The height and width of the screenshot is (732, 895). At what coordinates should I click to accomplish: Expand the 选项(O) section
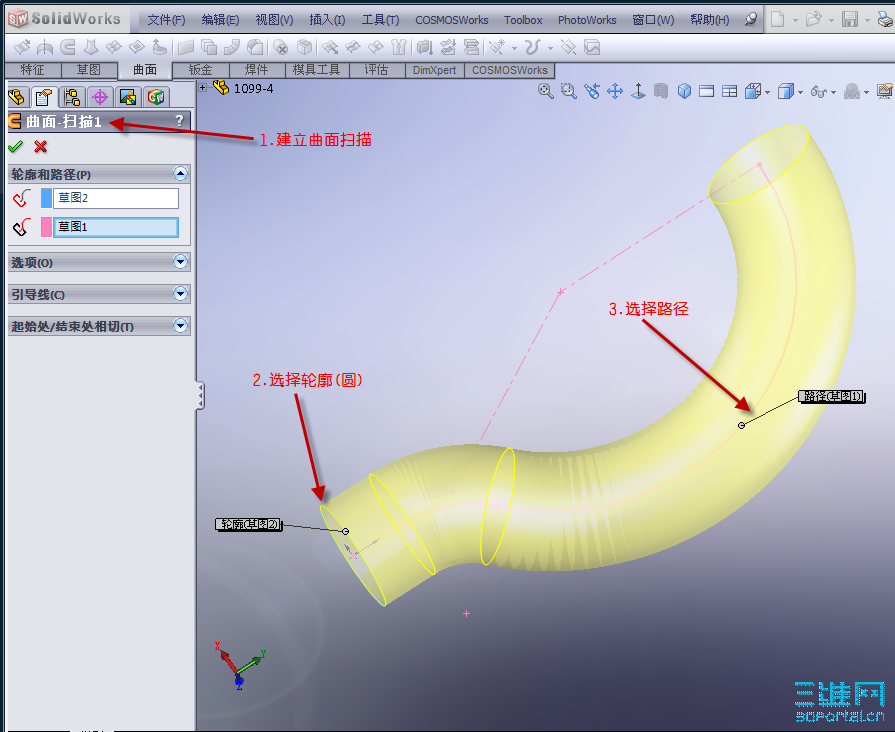tap(180, 262)
